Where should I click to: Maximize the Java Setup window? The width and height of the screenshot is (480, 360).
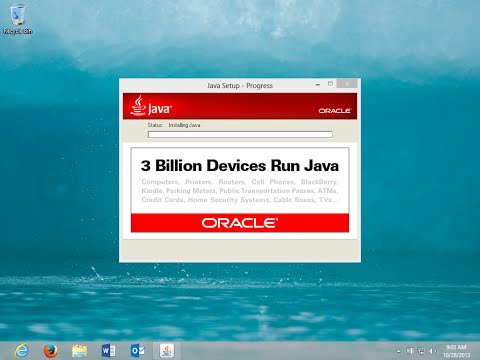coord(330,84)
